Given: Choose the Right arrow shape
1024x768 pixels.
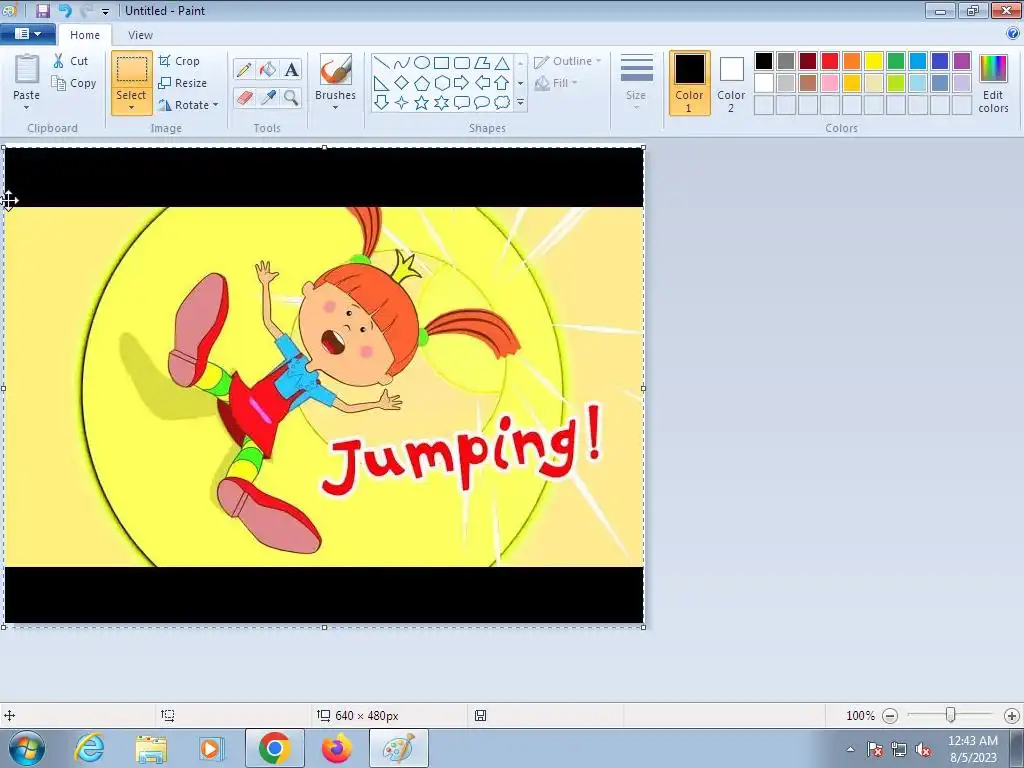Looking at the screenshot, I should [462, 83].
